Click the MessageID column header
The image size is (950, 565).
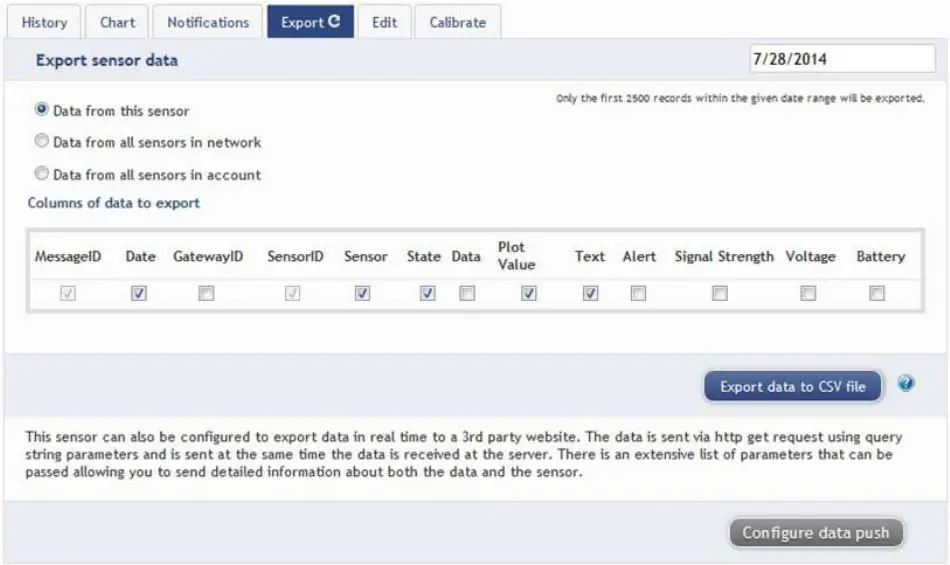[x=68, y=256]
